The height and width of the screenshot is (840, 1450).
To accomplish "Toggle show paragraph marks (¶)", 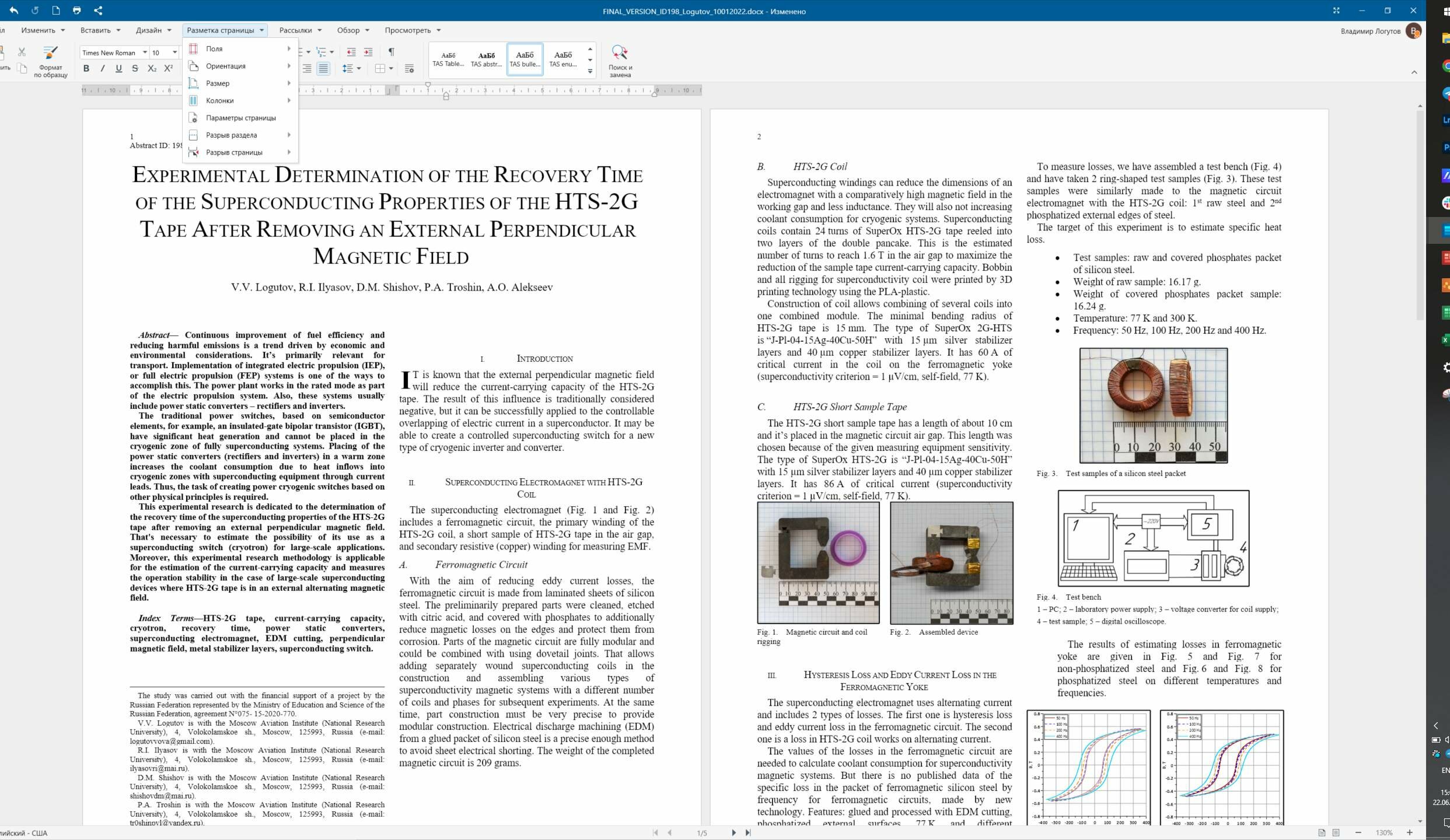I will point(391,52).
